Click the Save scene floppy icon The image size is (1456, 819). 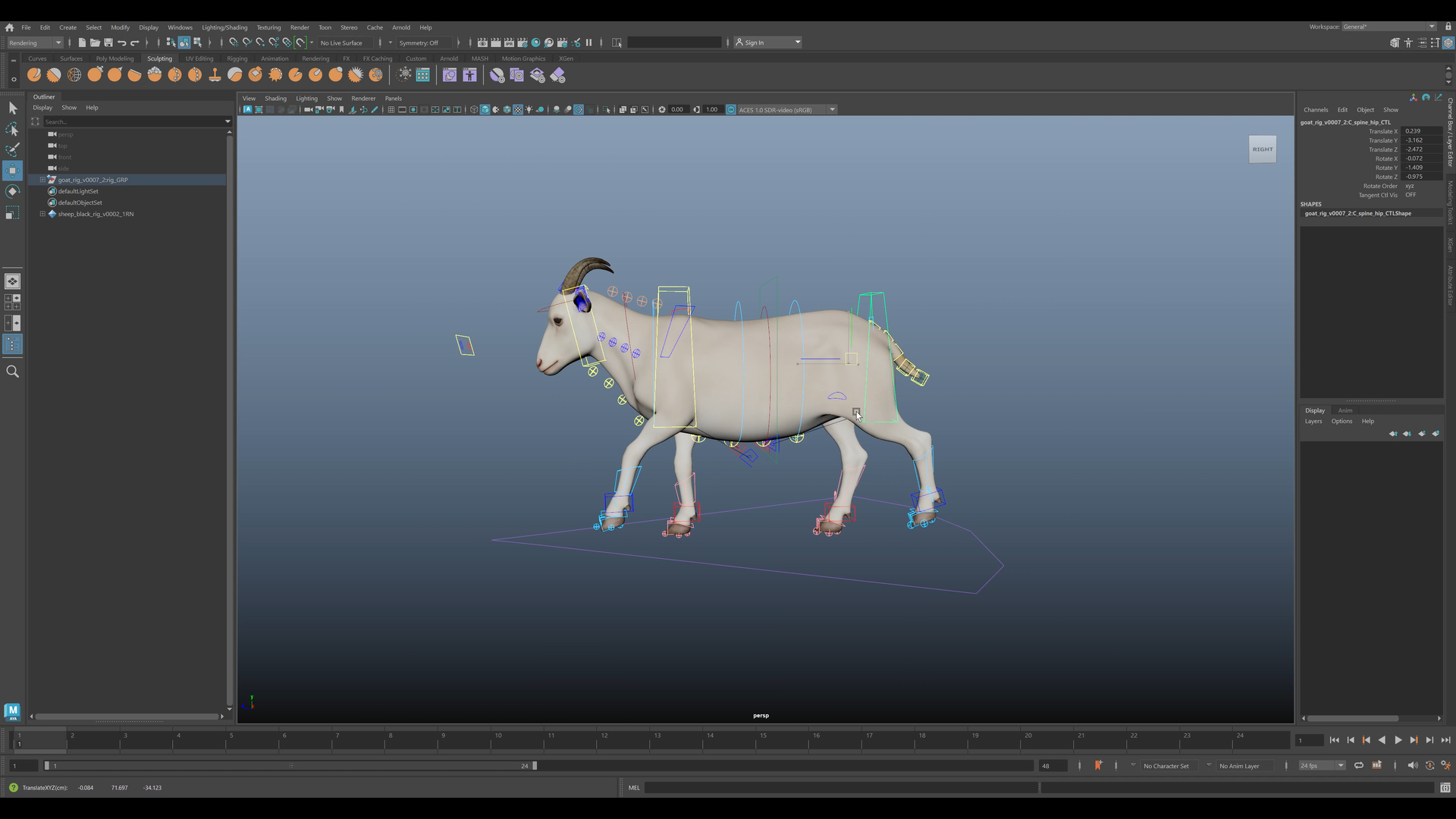(x=108, y=42)
